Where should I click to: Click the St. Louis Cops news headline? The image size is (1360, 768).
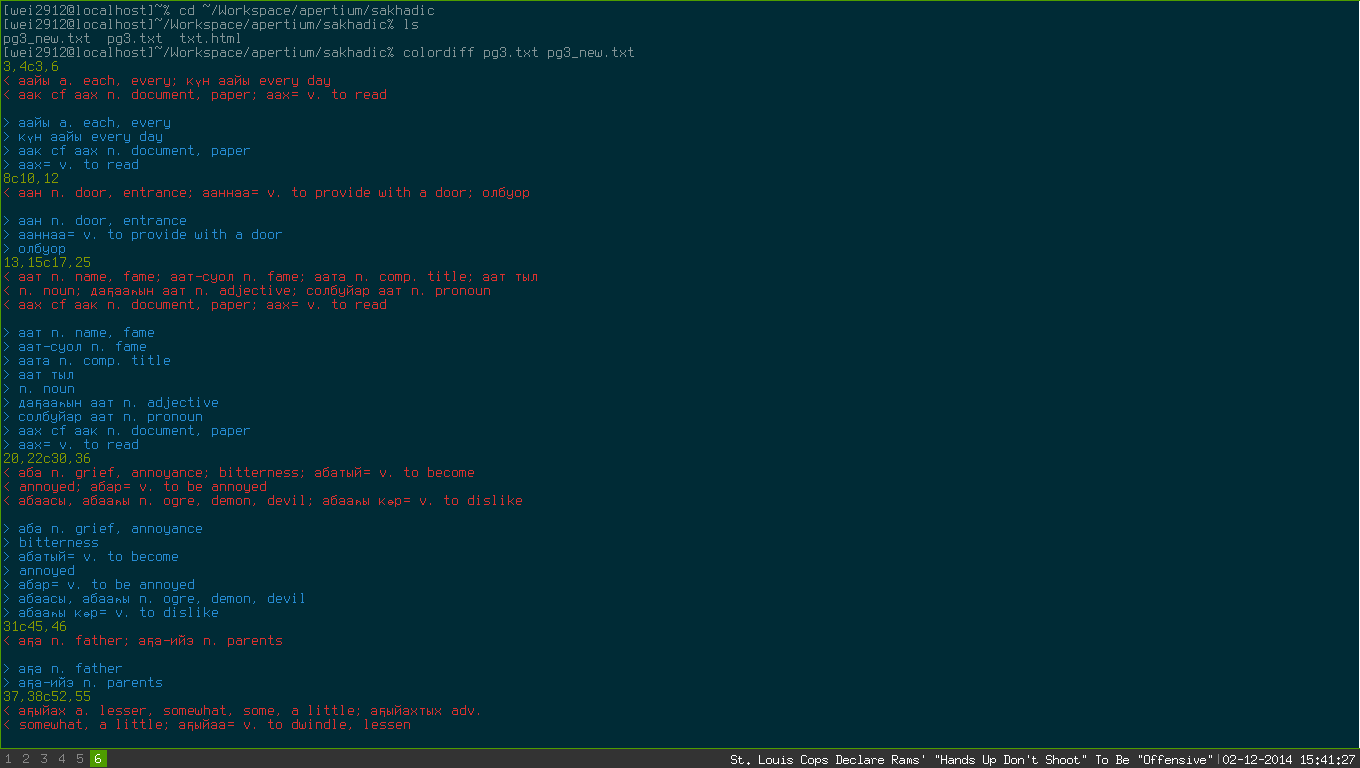(973, 760)
